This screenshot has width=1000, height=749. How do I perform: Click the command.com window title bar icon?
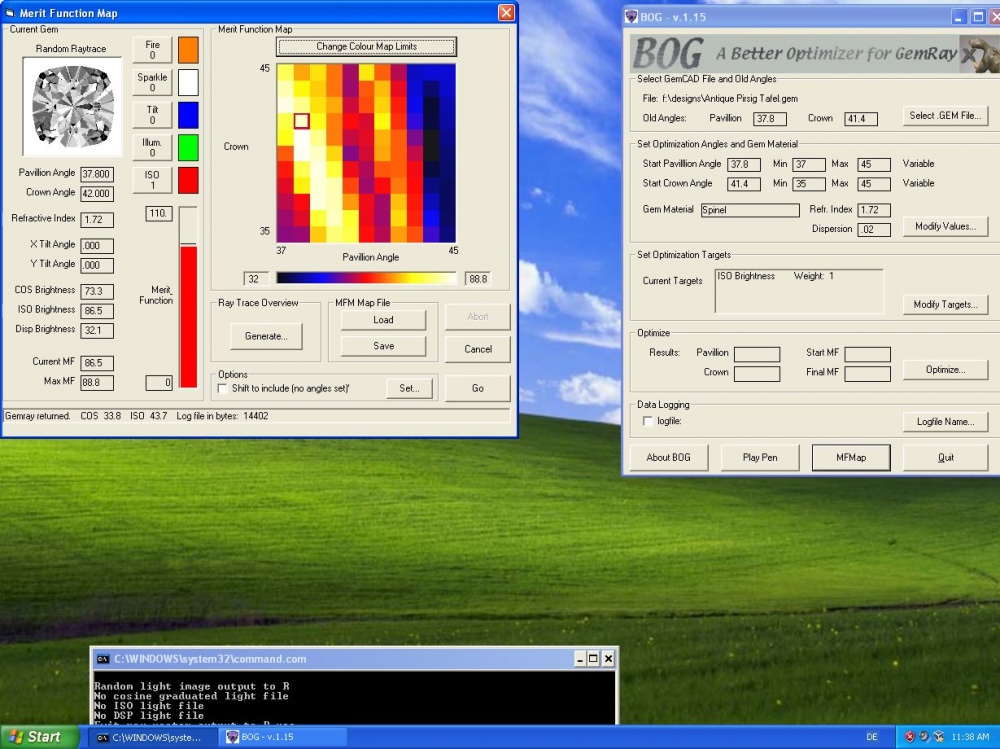[103, 659]
